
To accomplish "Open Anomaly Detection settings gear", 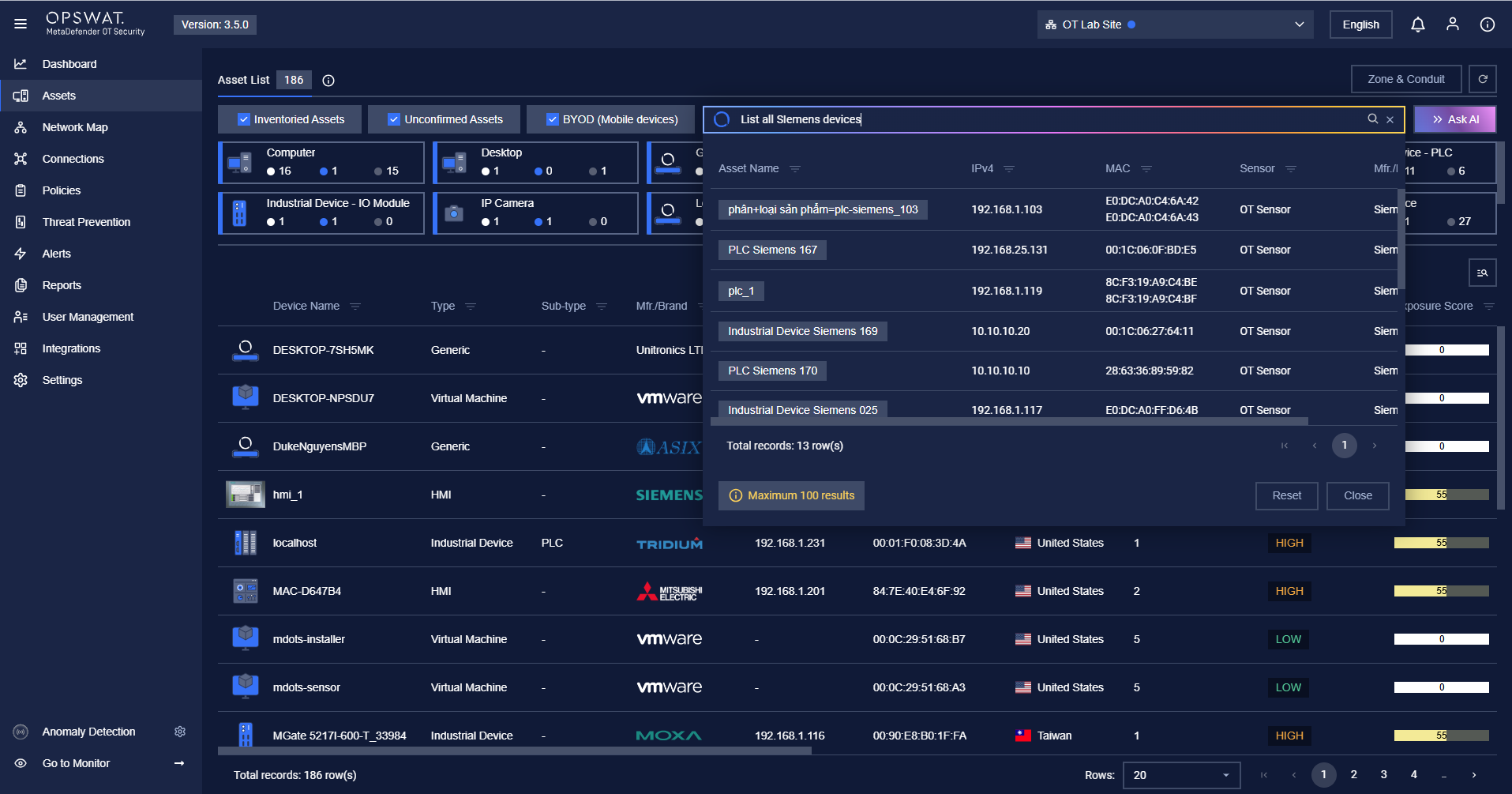I will click(x=180, y=732).
